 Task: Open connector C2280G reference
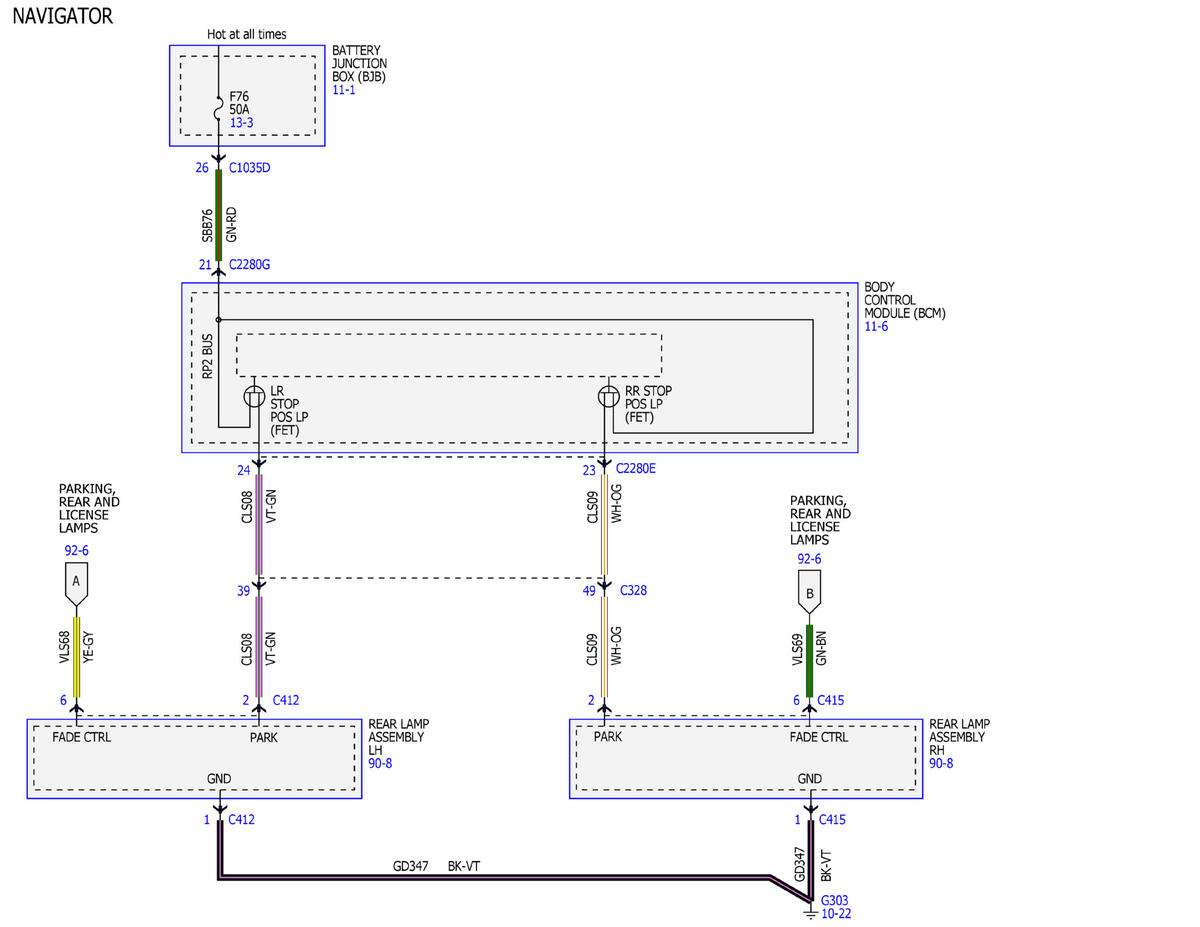(x=249, y=265)
